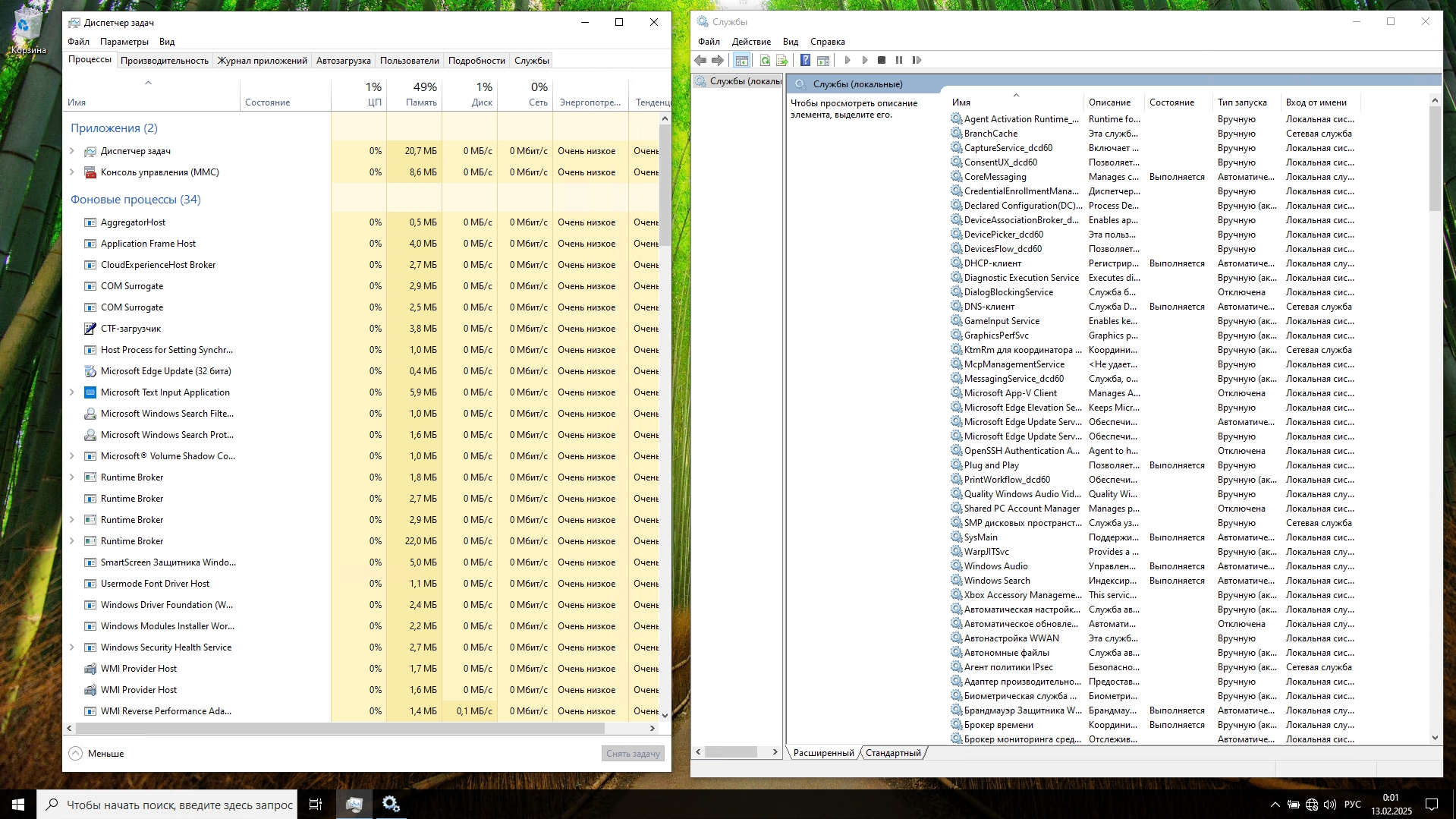Screen dimensions: 1456x819
Task: Show hidden tray icons chevron
Action: tap(1275, 805)
